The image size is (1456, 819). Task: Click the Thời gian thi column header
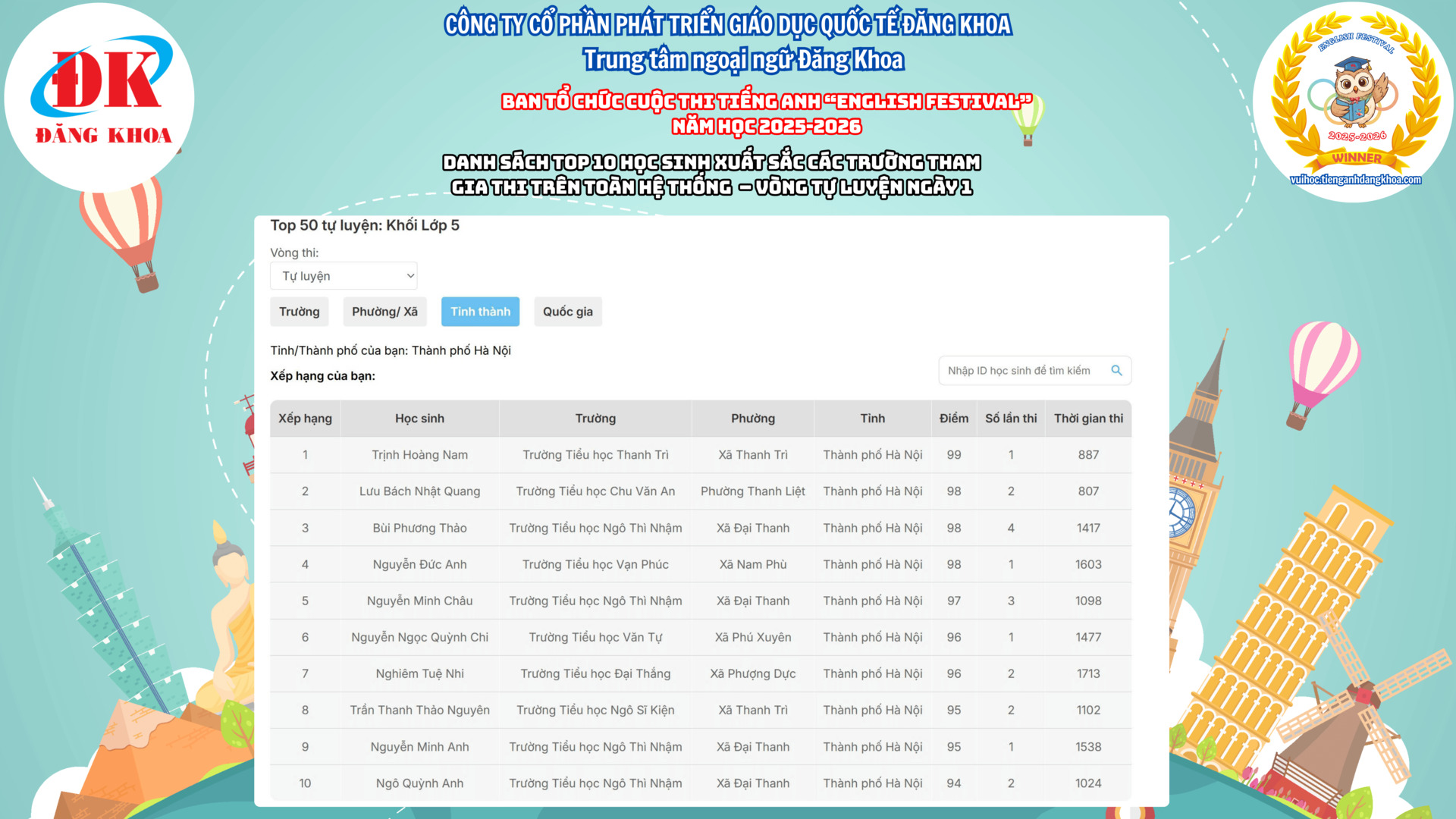tap(1088, 419)
